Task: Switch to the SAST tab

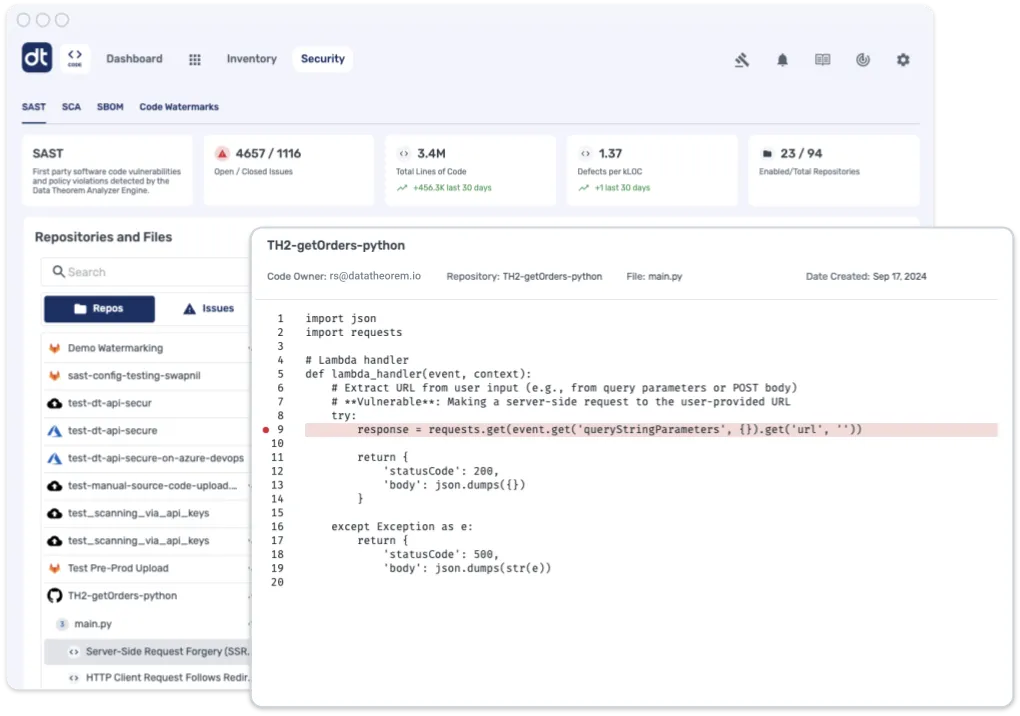Action: (34, 107)
